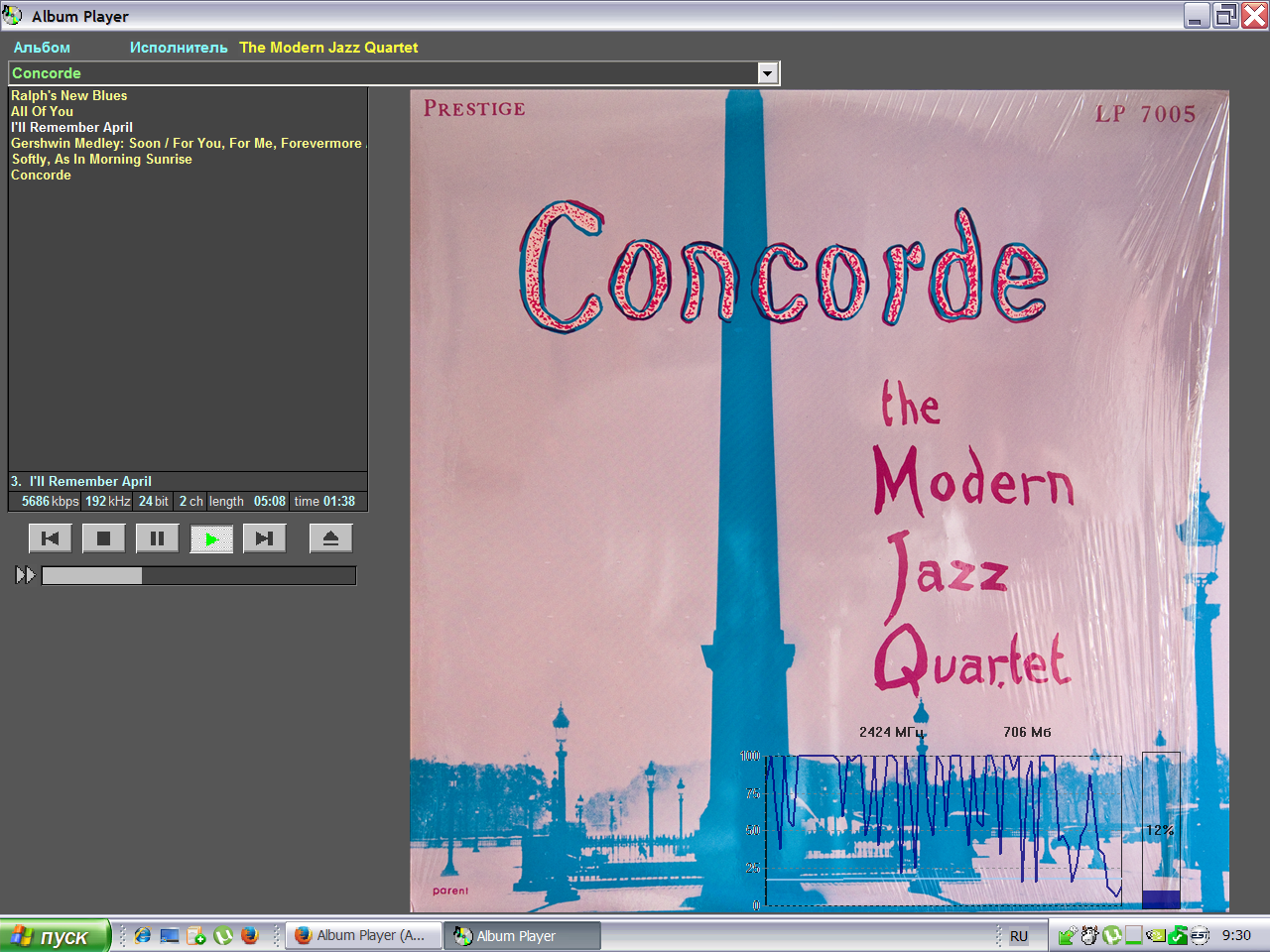Click the length 05:08 field

[247, 502]
